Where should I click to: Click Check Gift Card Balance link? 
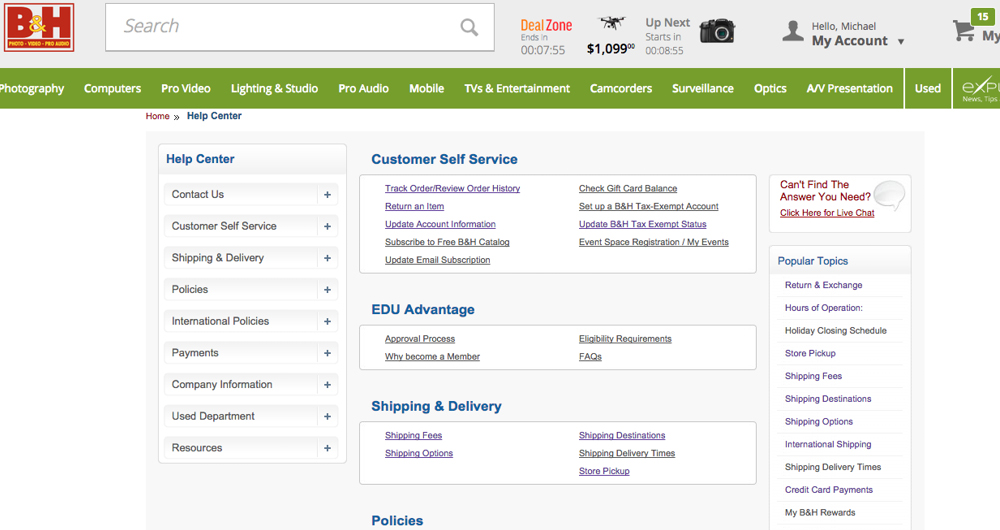tap(628, 188)
